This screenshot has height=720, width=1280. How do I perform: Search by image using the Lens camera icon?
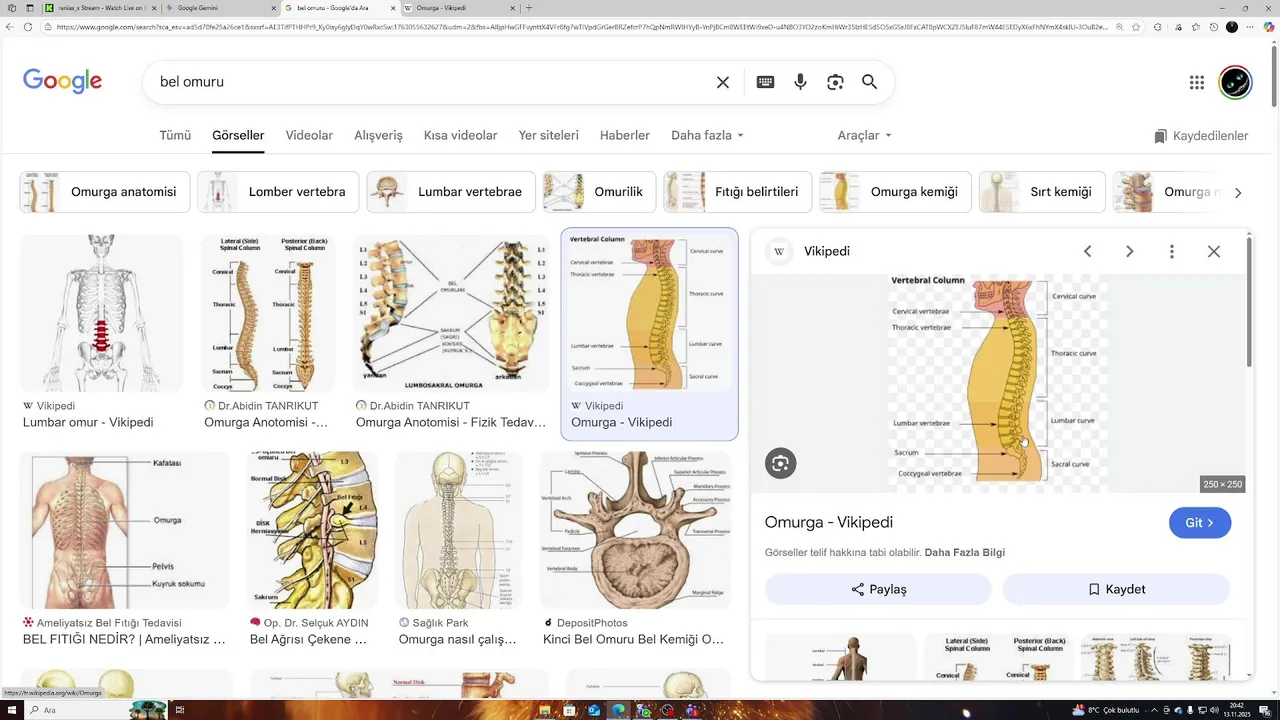coord(835,82)
